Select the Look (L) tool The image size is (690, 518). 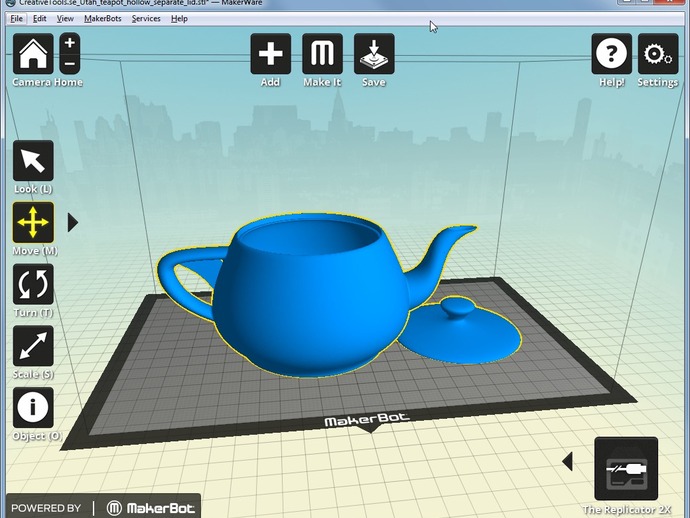pyautogui.click(x=33, y=161)
